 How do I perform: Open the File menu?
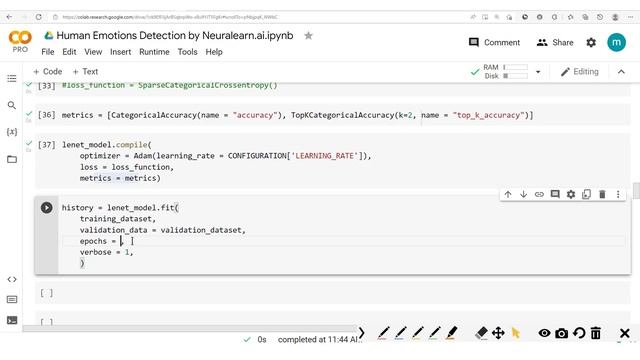pos(48,52)
